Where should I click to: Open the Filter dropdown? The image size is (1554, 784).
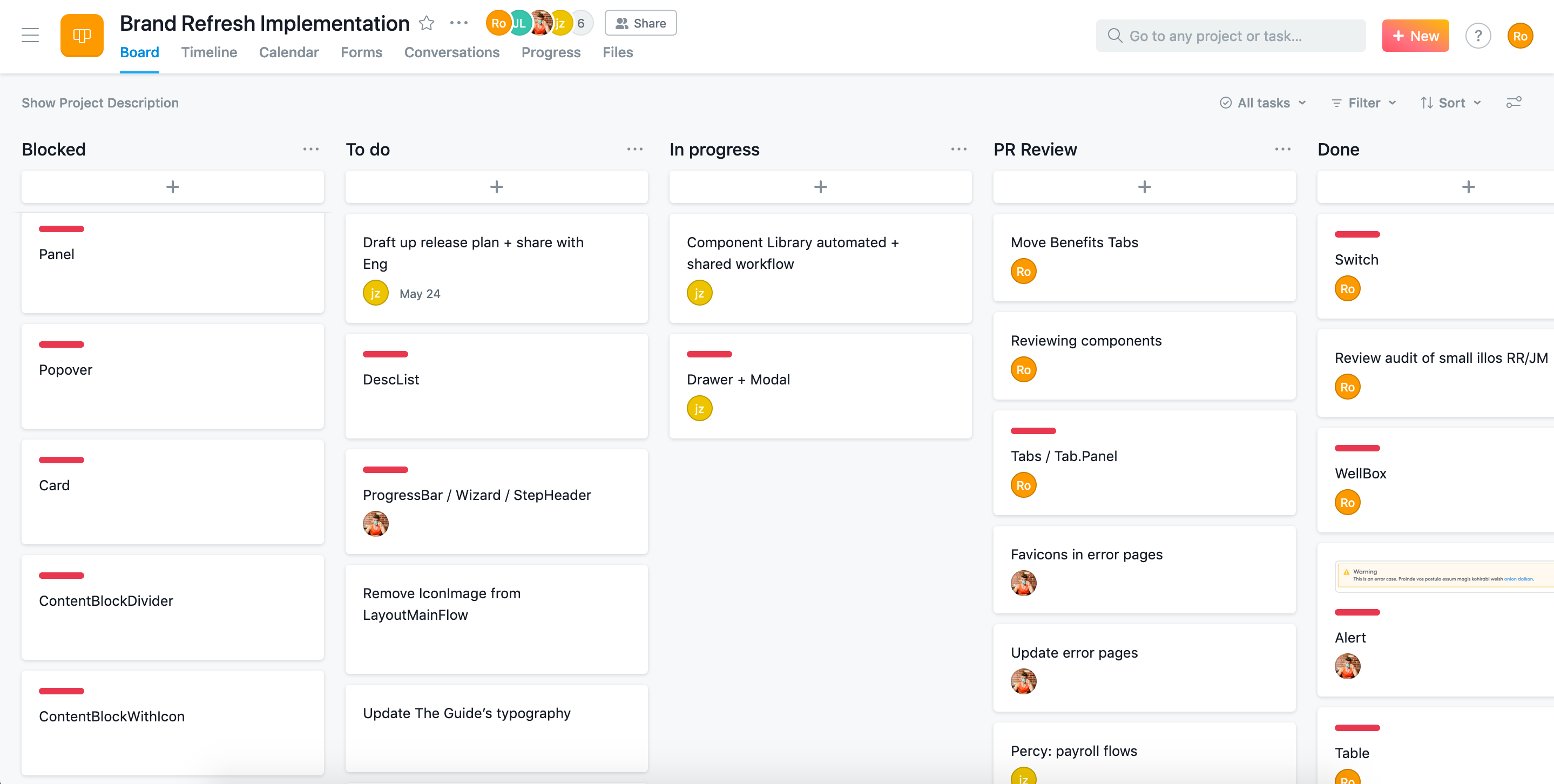click(1363, 103)
